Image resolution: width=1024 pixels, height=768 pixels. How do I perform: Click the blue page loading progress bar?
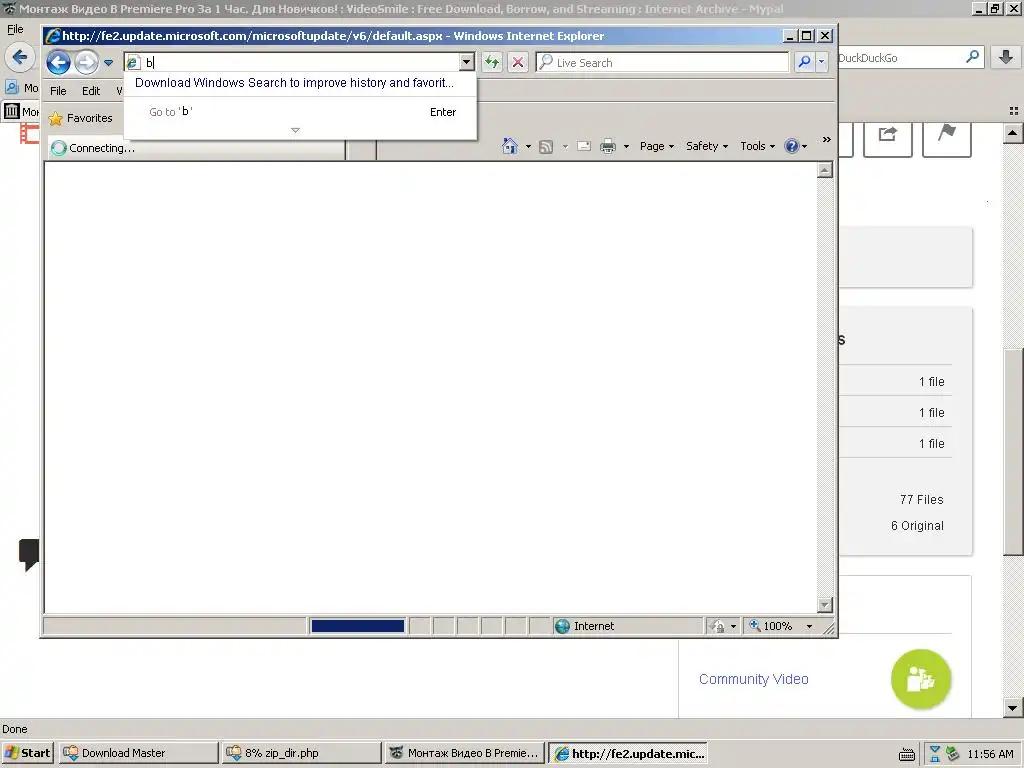coord(358,626)
